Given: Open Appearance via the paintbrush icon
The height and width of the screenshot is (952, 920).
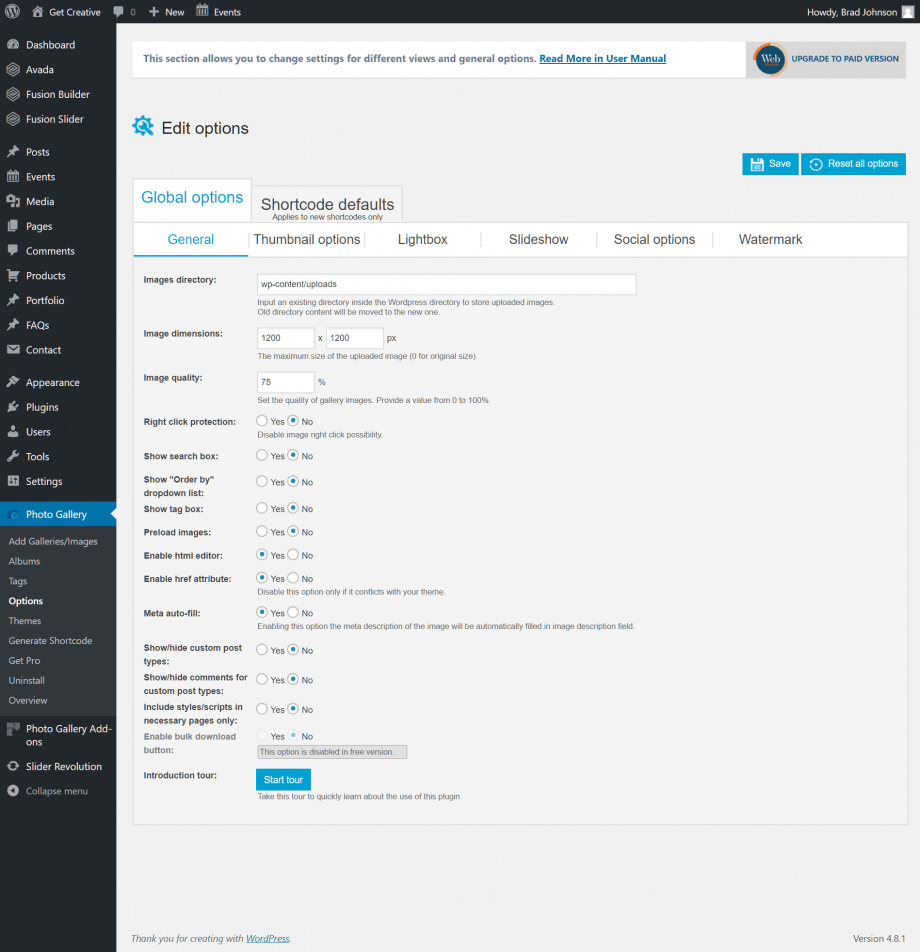Looking at the screenshot, I should [x=13, y=382].
